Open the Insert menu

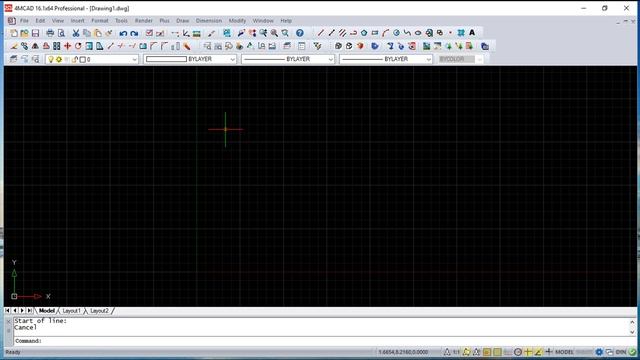tap(77, 20)
